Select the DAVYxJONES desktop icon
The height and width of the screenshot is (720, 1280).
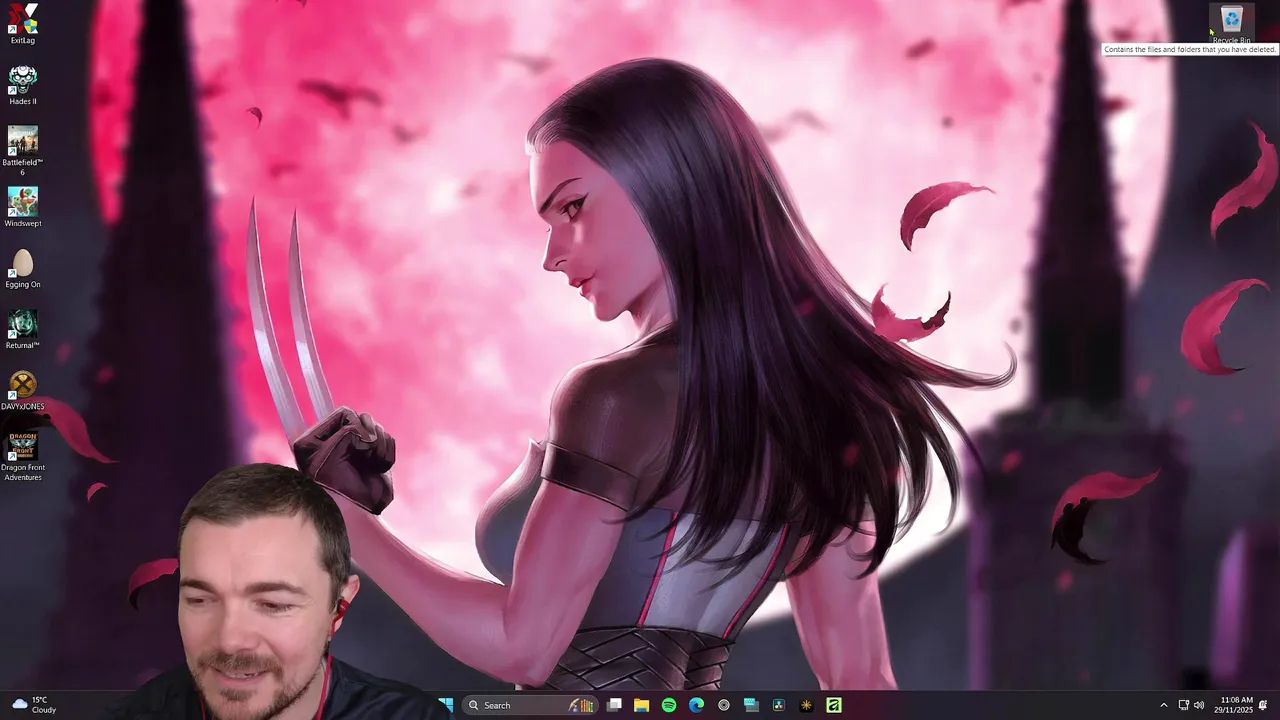pos(22,390)
